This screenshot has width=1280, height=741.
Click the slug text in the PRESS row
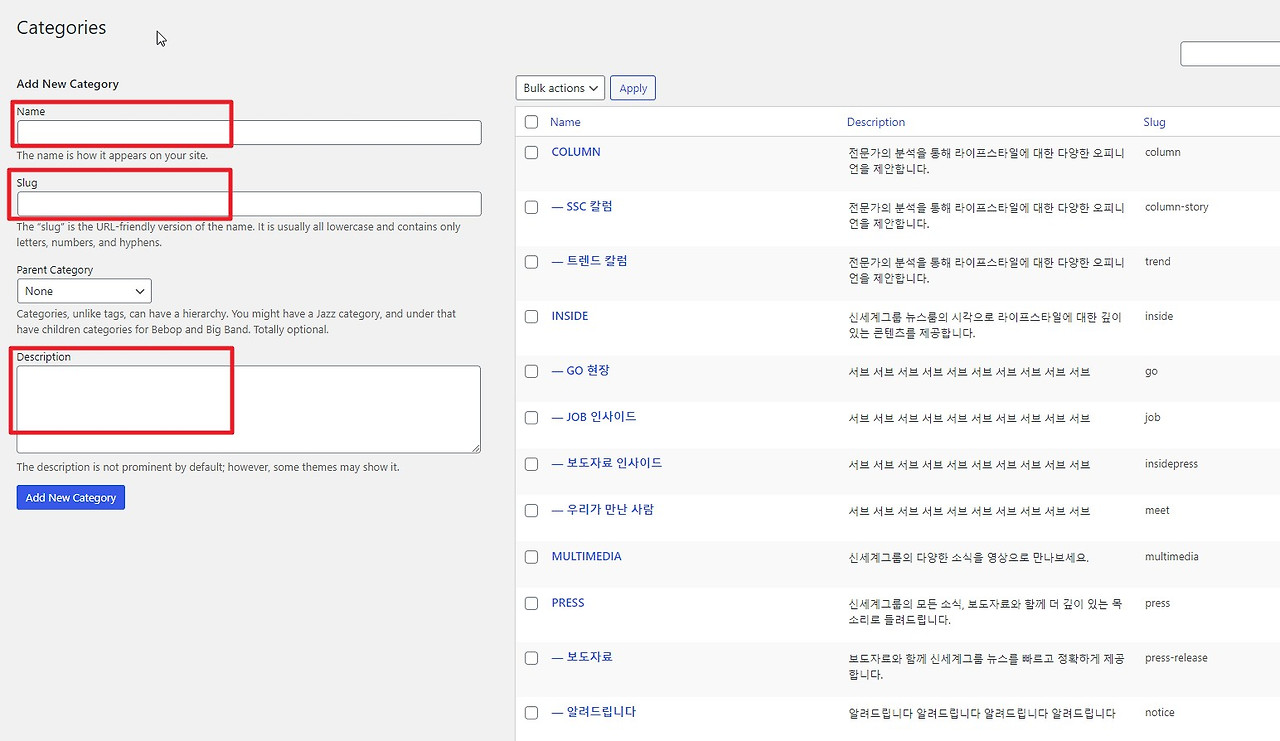pyautogui.click(x=1157, y=604)
